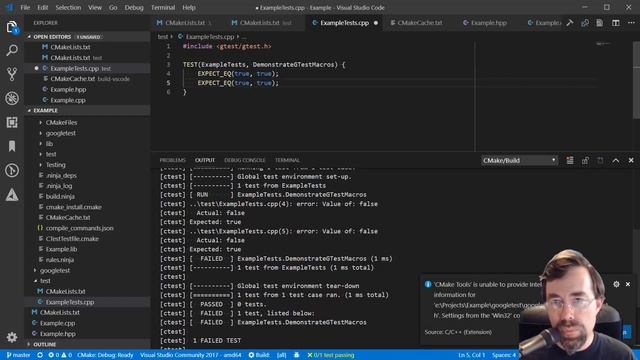640x360 pixels.
Task: Open the Help menu
Action: (189, 7)
